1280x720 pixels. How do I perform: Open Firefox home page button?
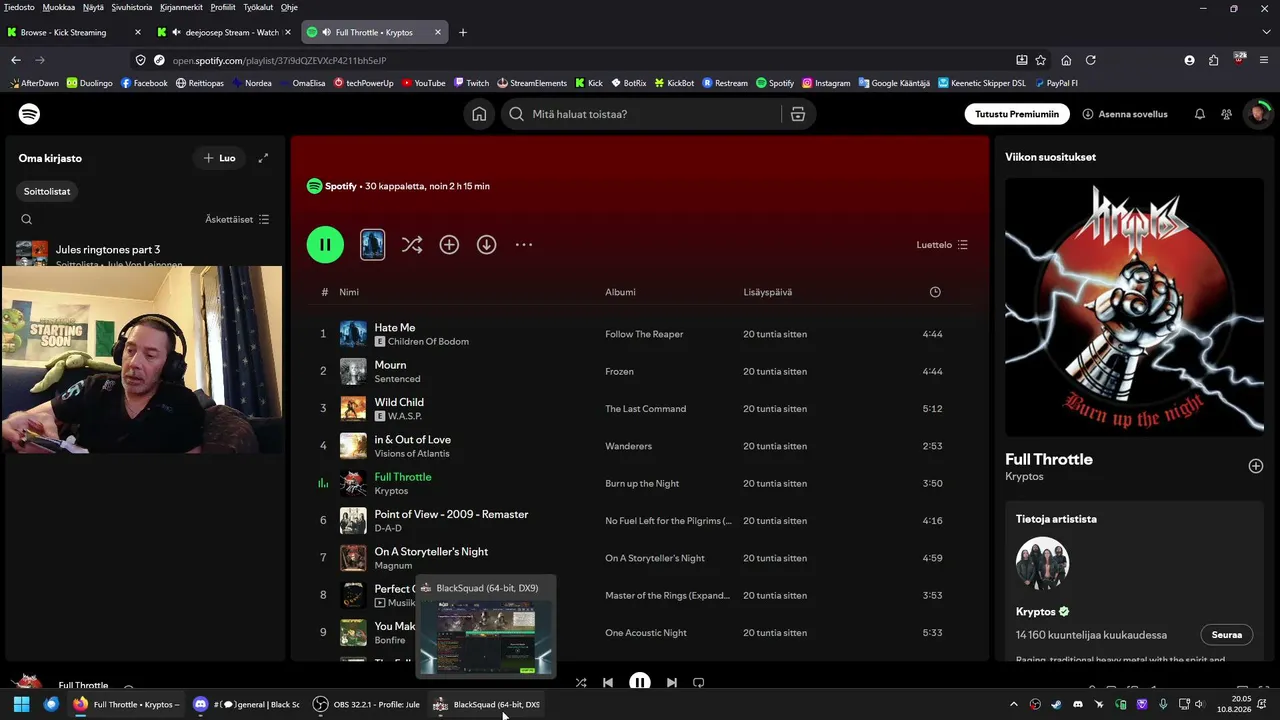(1066, 60)
